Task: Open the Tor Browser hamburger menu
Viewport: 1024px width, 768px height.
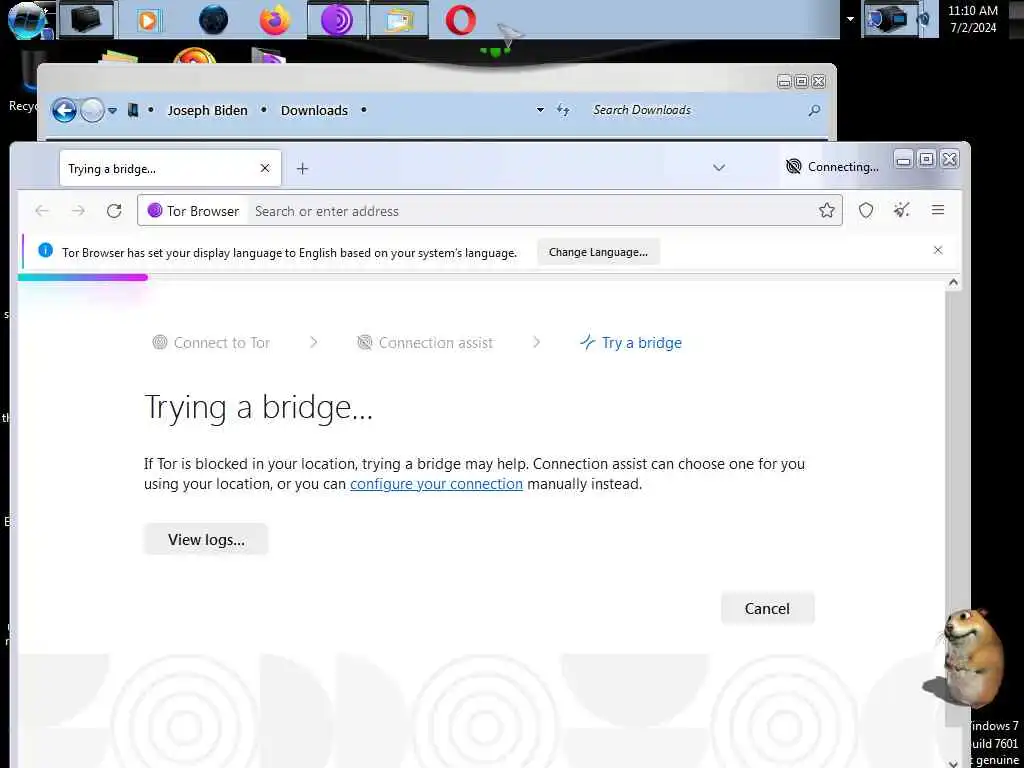Action: coord(938,210)
